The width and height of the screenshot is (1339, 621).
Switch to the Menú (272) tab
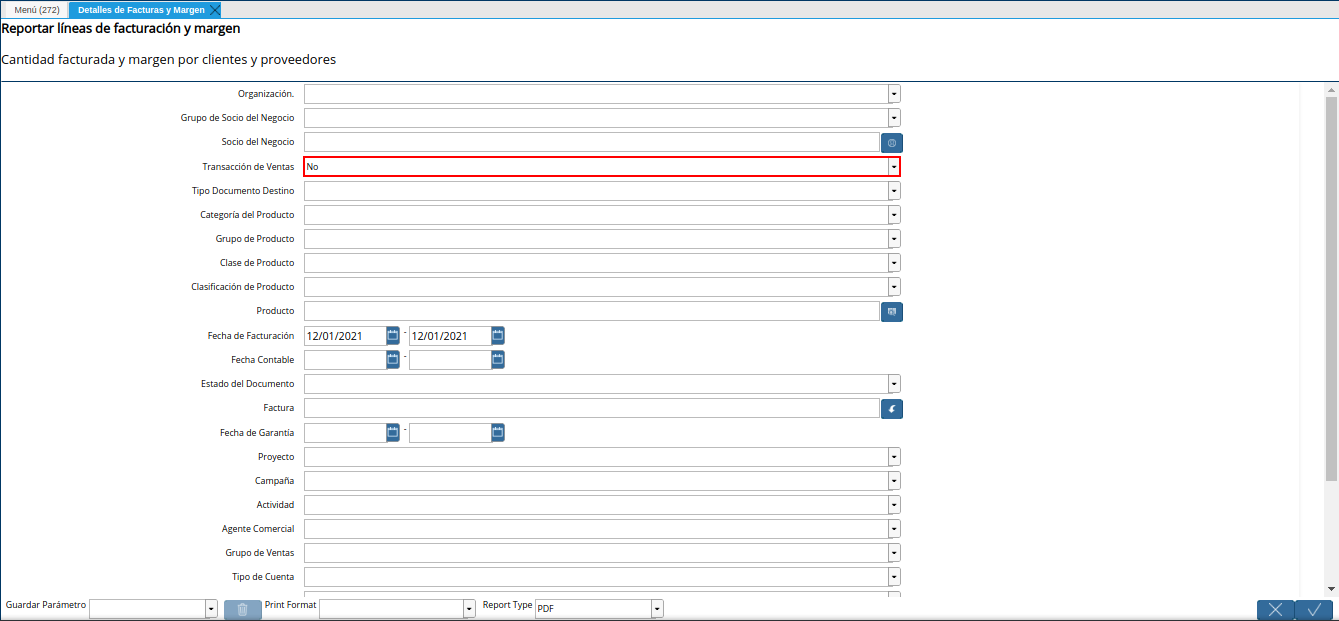click(x=37, y=10)
